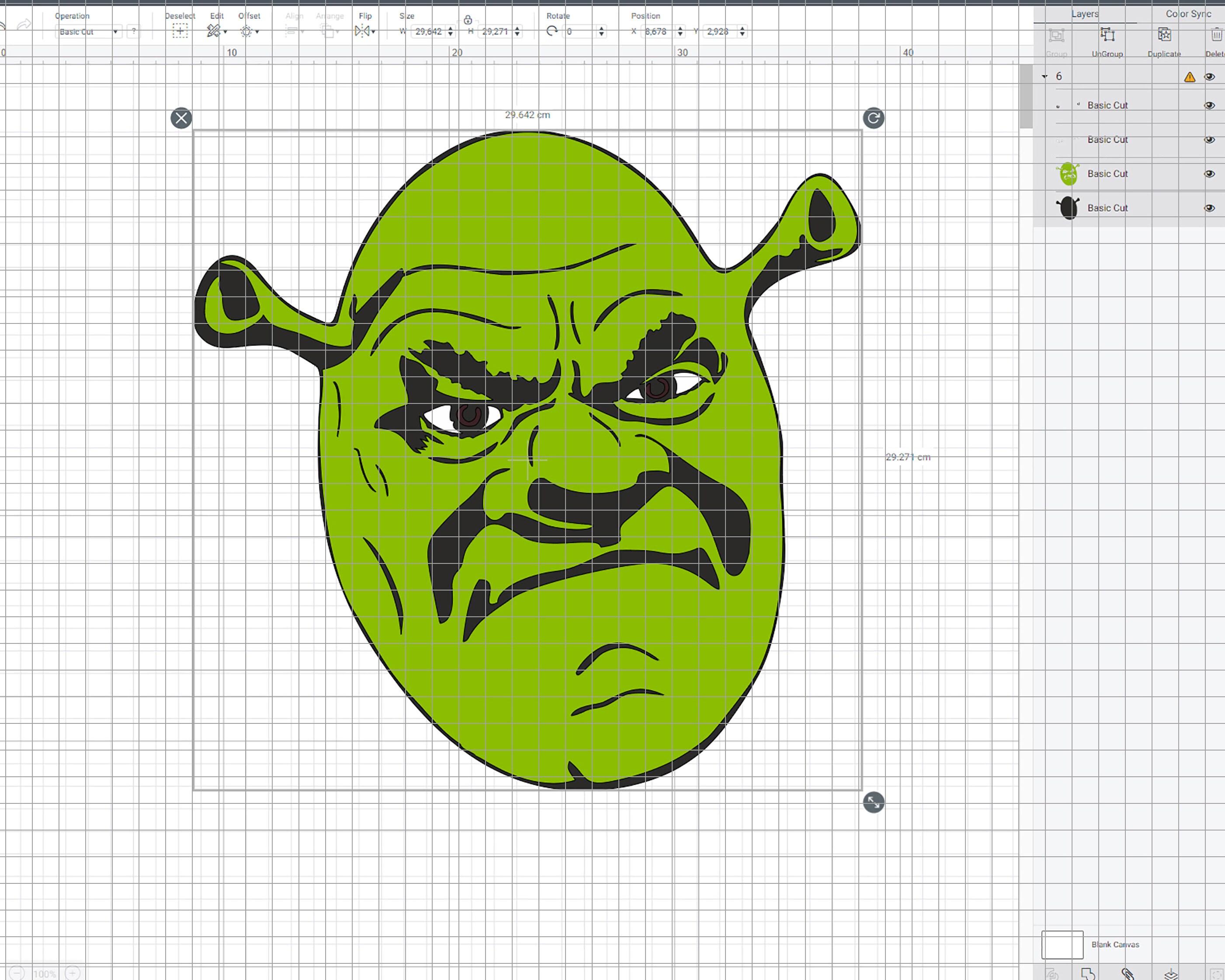Image resolution: width=1225 pixels, height=980 pixels.
Task: Click the Flip icon
Action: [362, 31]
